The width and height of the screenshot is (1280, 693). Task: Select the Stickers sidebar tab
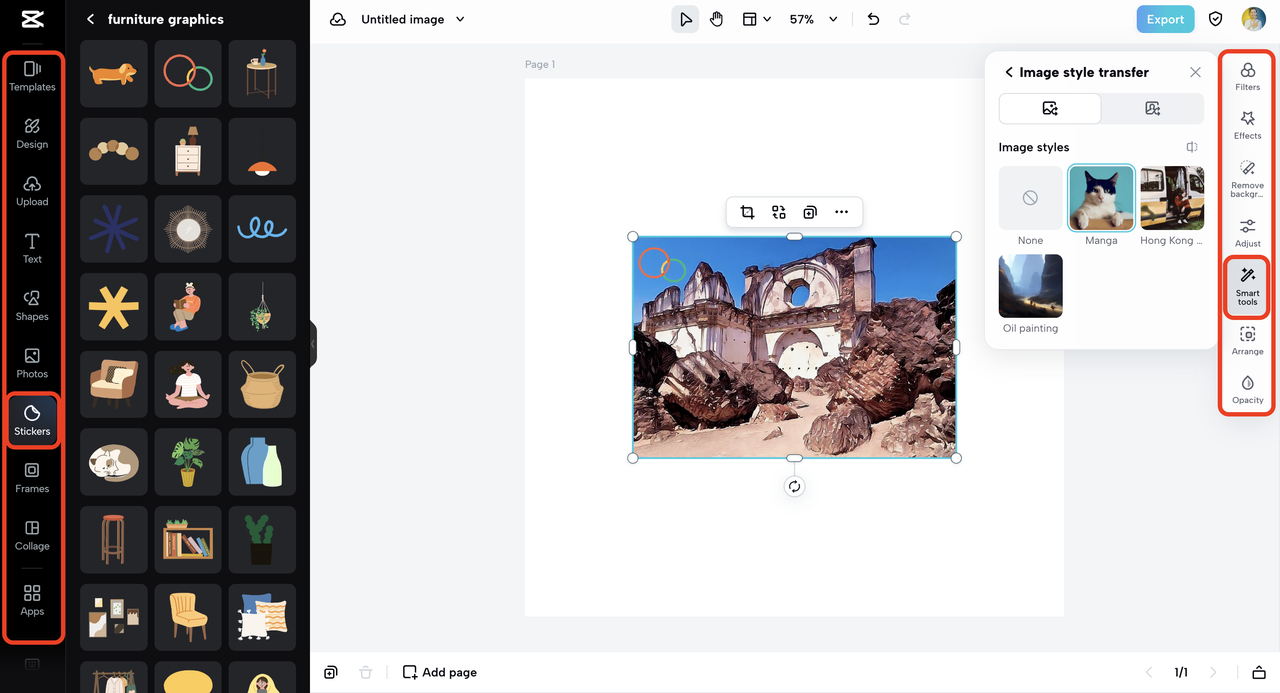tap(32, 420)
